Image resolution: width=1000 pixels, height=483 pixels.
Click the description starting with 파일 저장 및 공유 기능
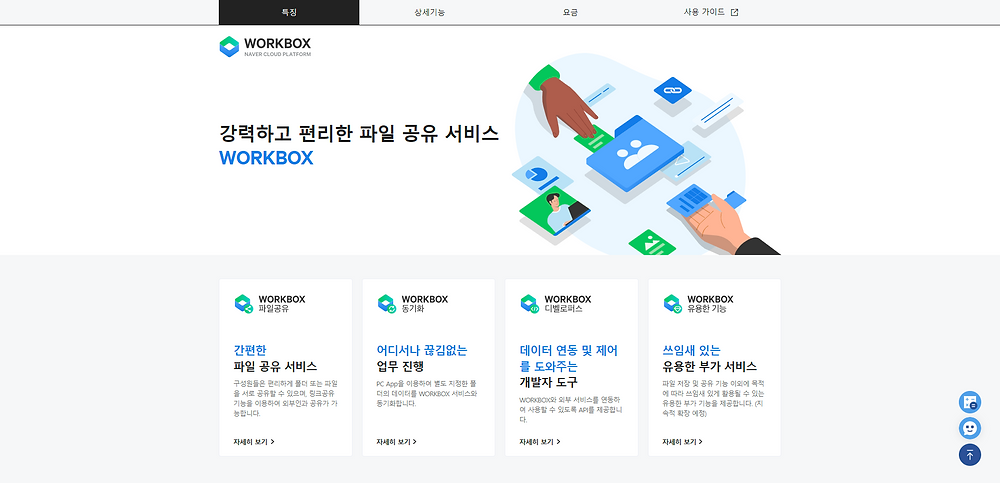[713, 399]
